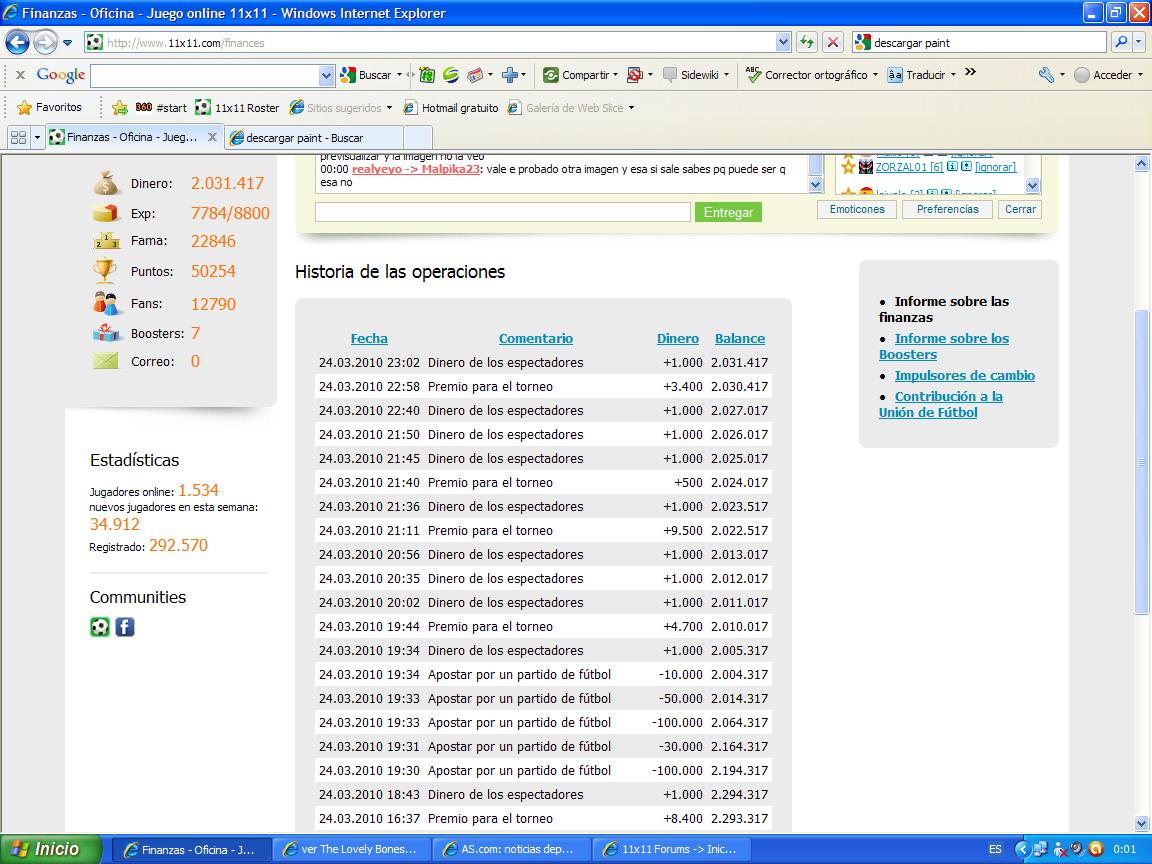Open the Windows Inicio start button
This screenshot has width=1152, height=864.
pos(52,849)
